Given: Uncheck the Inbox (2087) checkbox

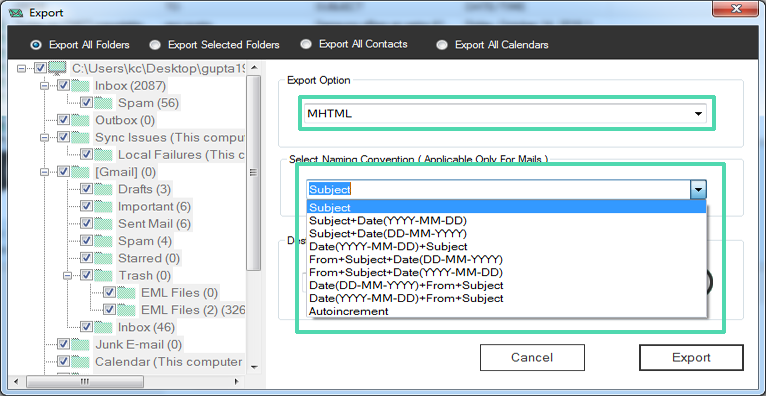Looking at the screenshot, I should coord(64,86).
